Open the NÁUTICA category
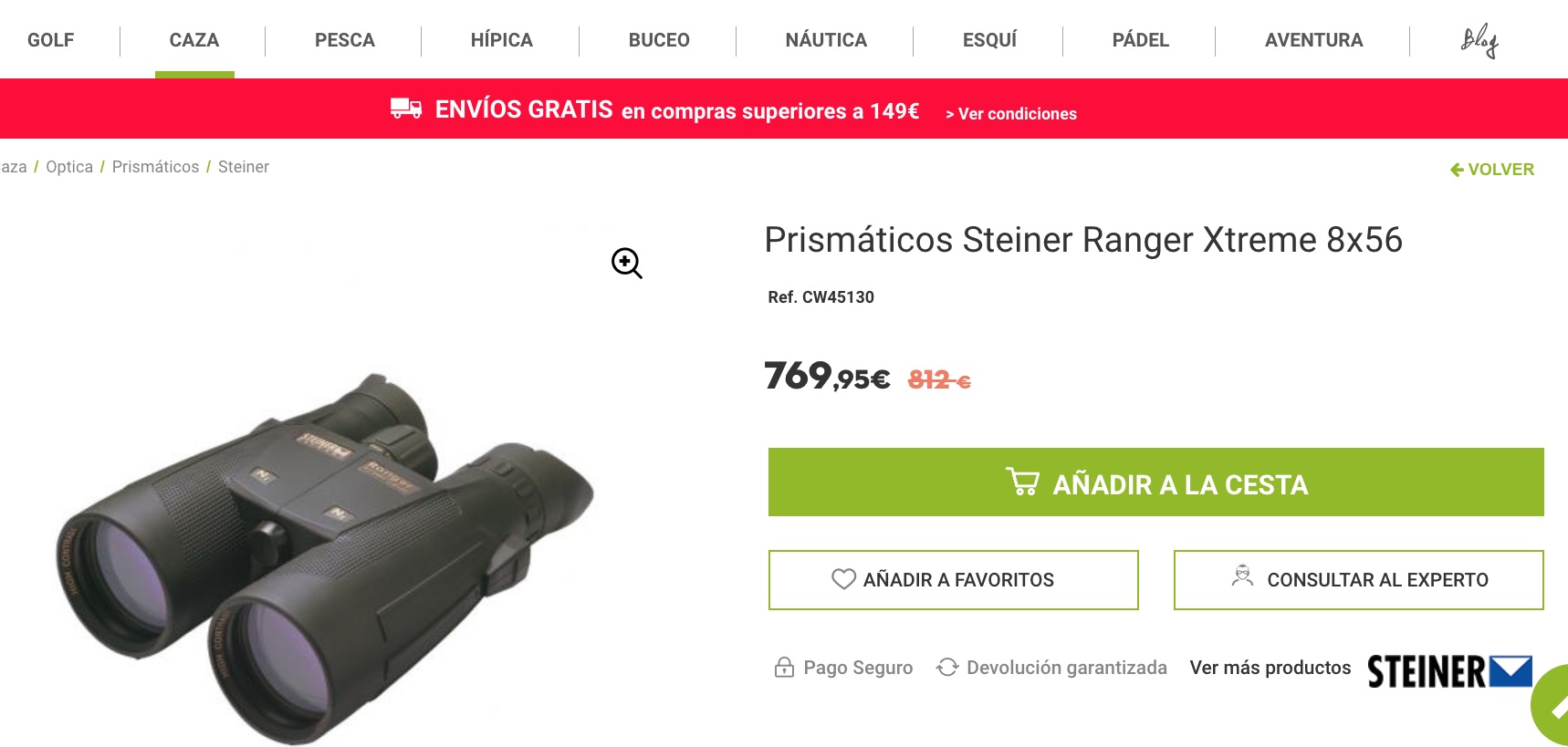This screenshot has height=747, width=1568. 826,40
